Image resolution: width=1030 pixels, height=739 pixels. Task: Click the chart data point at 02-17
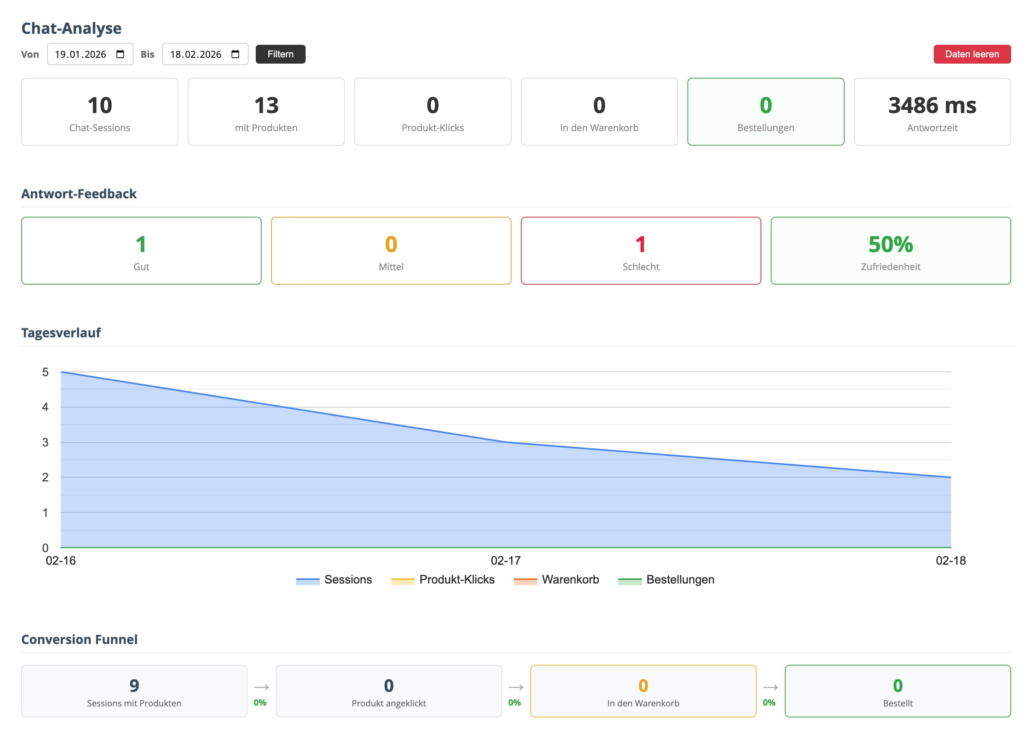tap(506, 442)
